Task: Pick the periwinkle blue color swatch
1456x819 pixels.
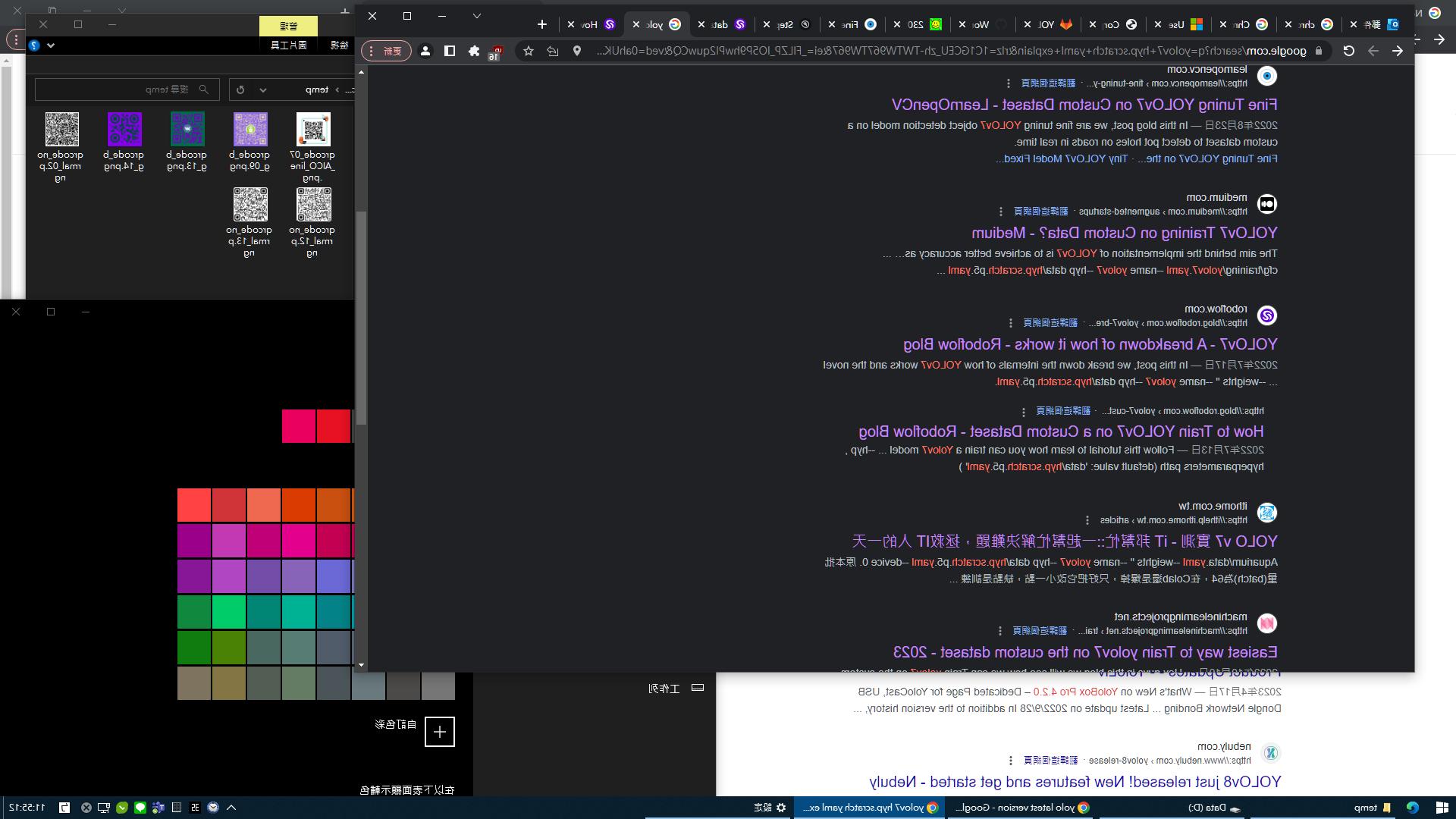Action: [334, 576]
